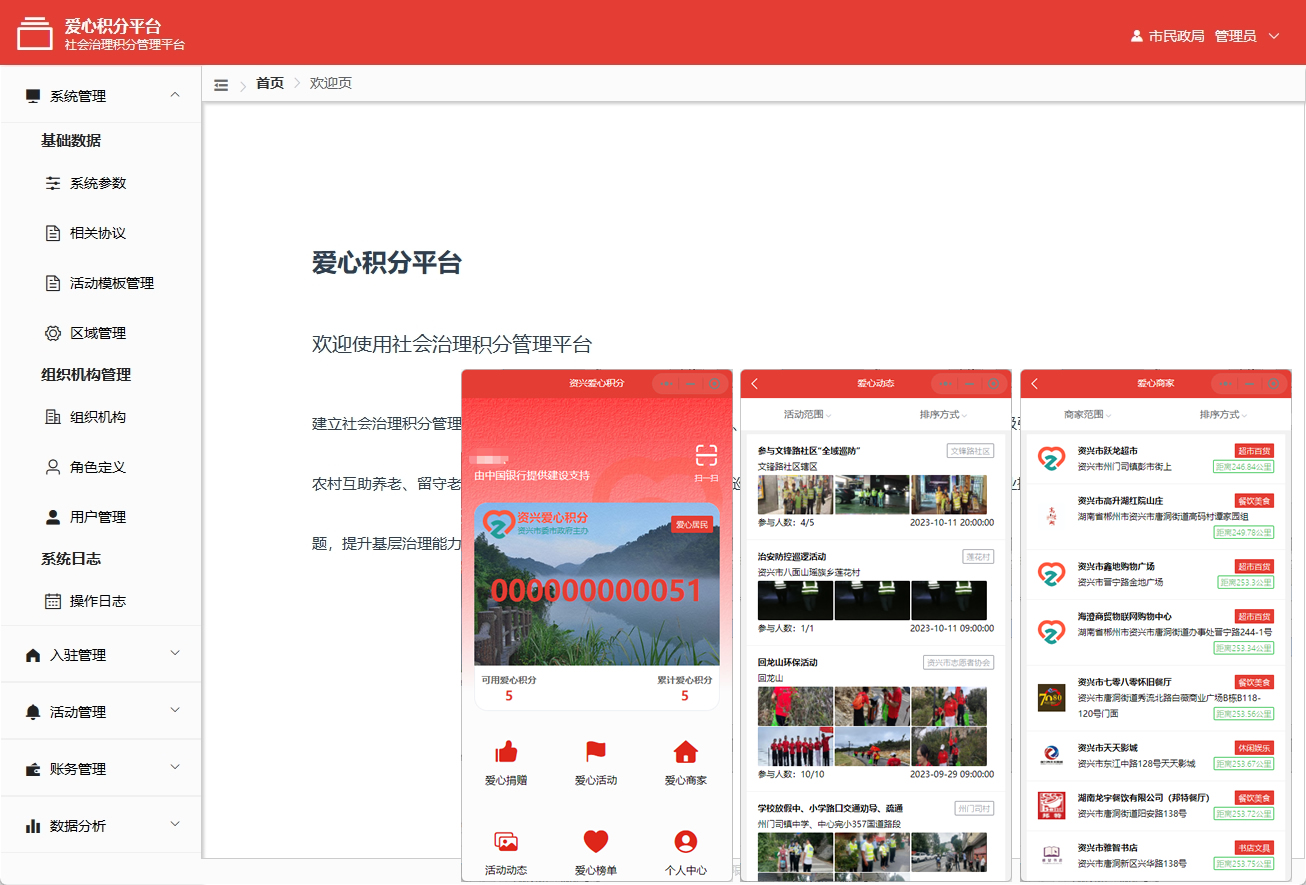Click the wallet icon next to 账务管理

33,769
